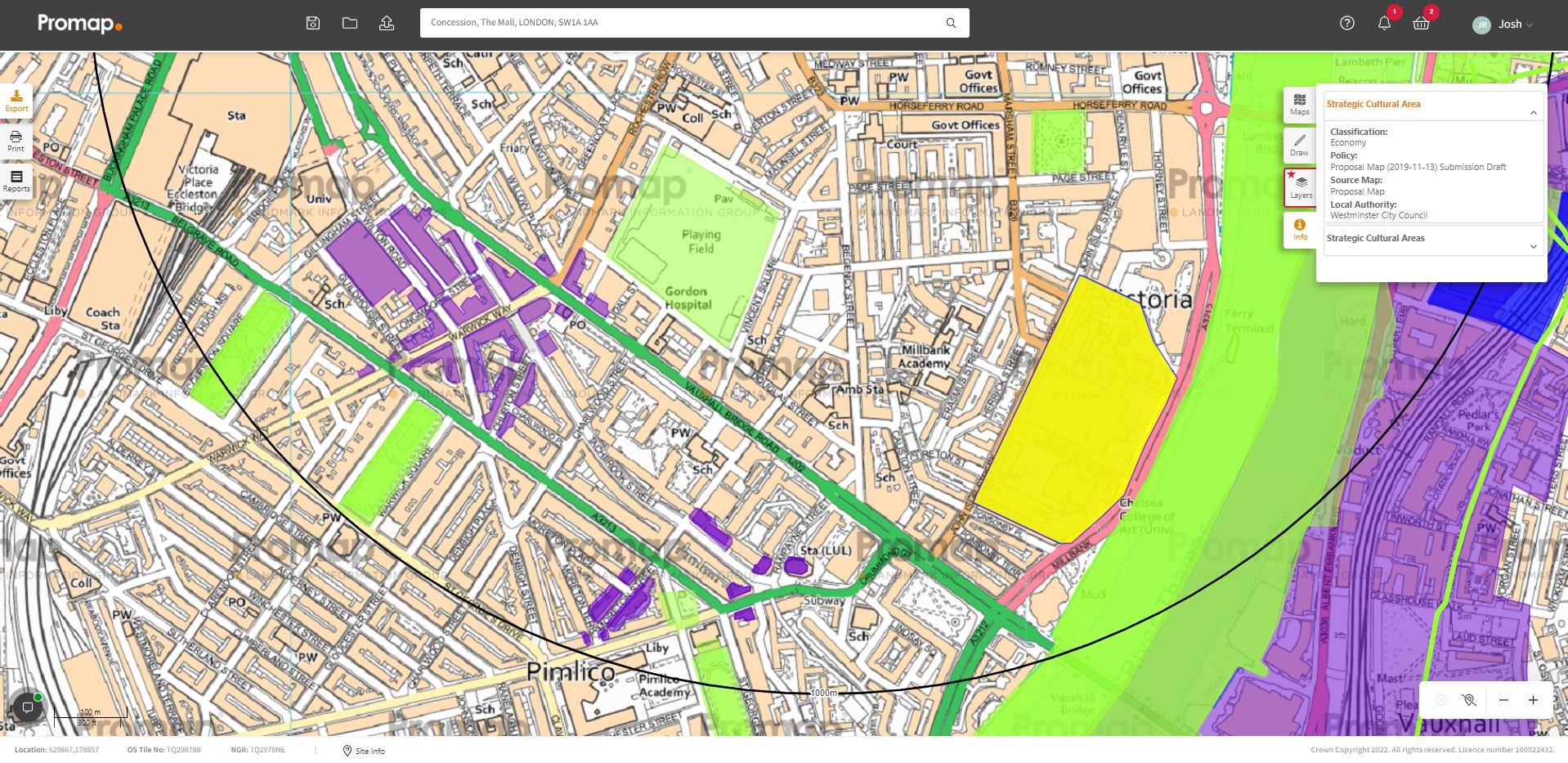This screenshot has height=763, width=1568.
Task: Click the Export button
Action: [16, 101]
